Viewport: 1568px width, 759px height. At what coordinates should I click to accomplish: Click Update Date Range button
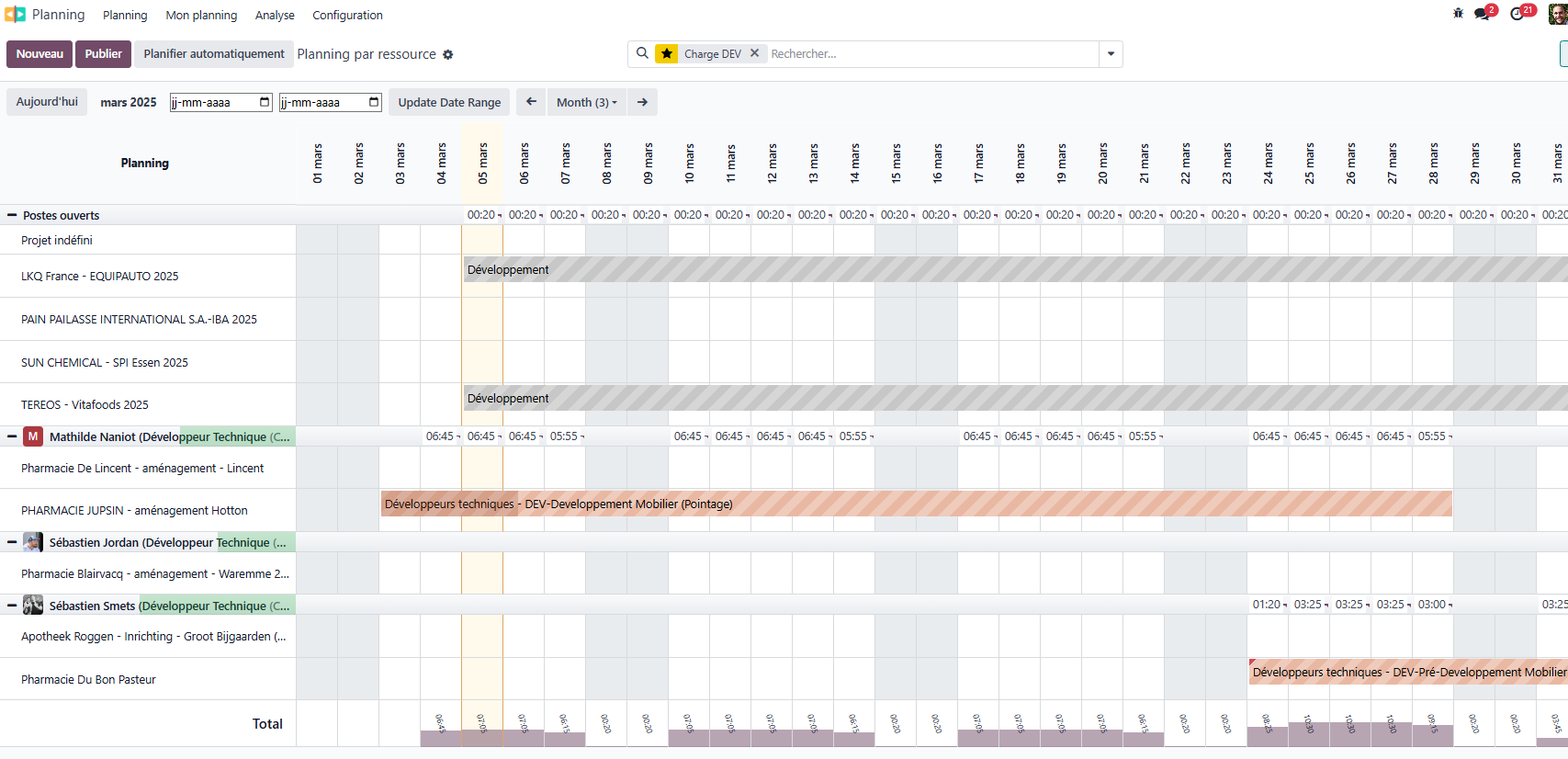pyautogui.click(x=449, y=102)
